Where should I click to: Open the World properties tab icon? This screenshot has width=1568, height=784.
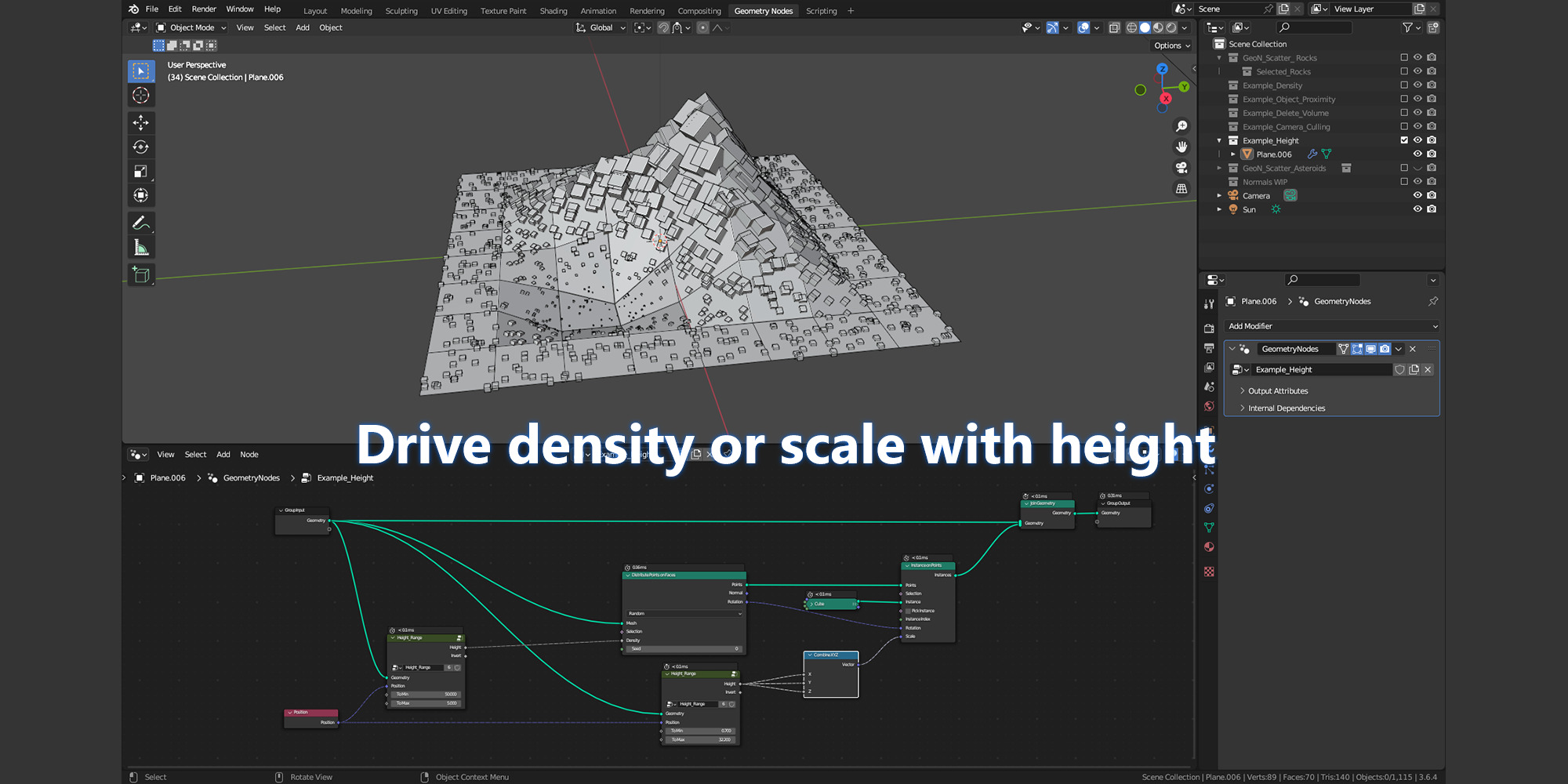click(1209, 406)
